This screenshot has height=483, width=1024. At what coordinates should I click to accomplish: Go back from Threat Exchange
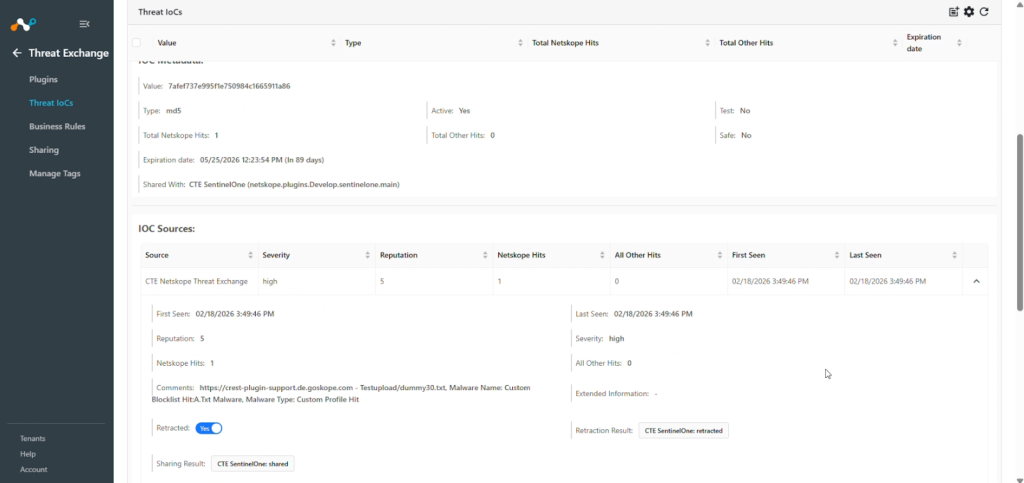tap(17, 53)
